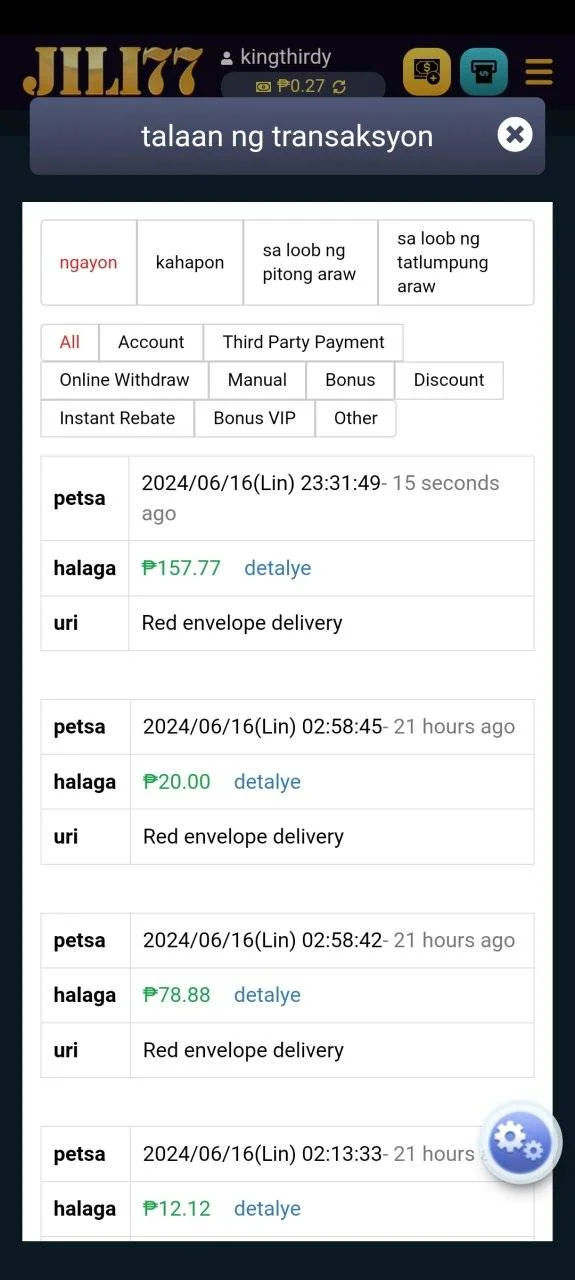The height and width of the screenshot is (1280, 575).
Task: View detalye for the ₱20.00 entry
Action: 267,782
